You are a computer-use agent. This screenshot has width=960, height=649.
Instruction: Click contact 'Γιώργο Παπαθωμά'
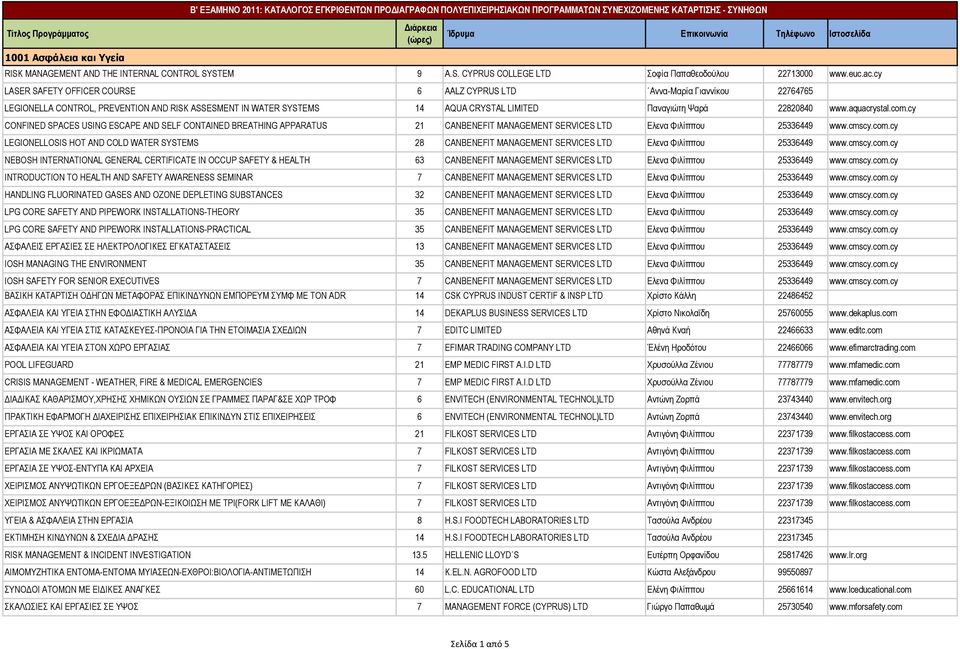[x=681, y=607]
